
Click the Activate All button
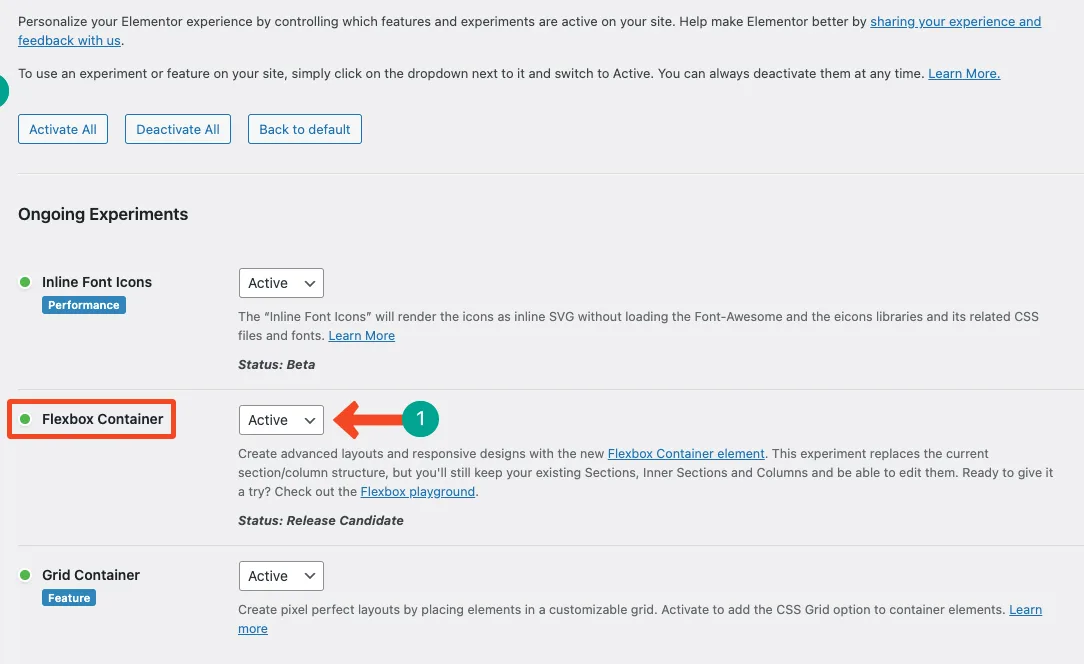pyautogui.click(x=63, y=129)
